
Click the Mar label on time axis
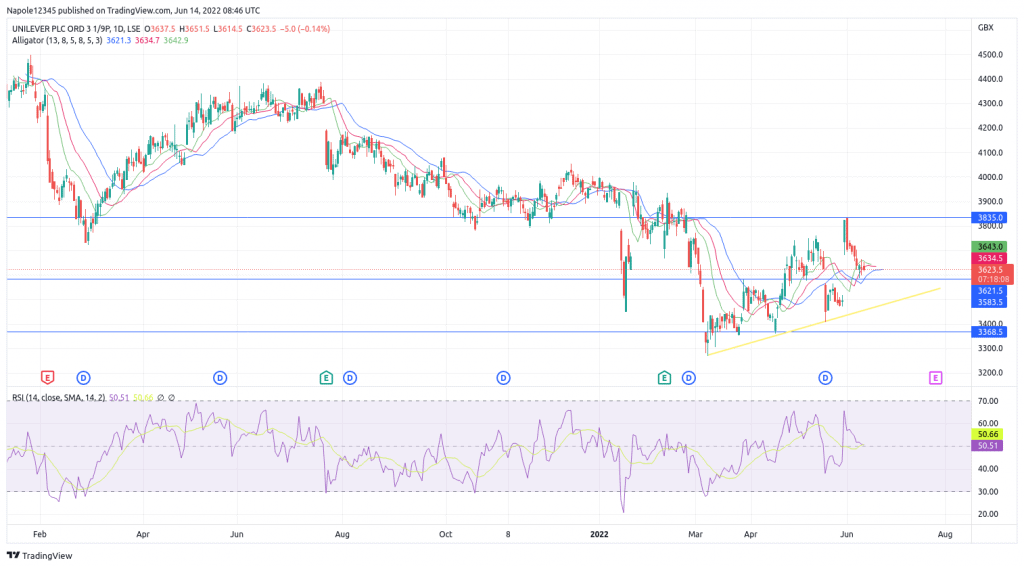coord(696,534)
